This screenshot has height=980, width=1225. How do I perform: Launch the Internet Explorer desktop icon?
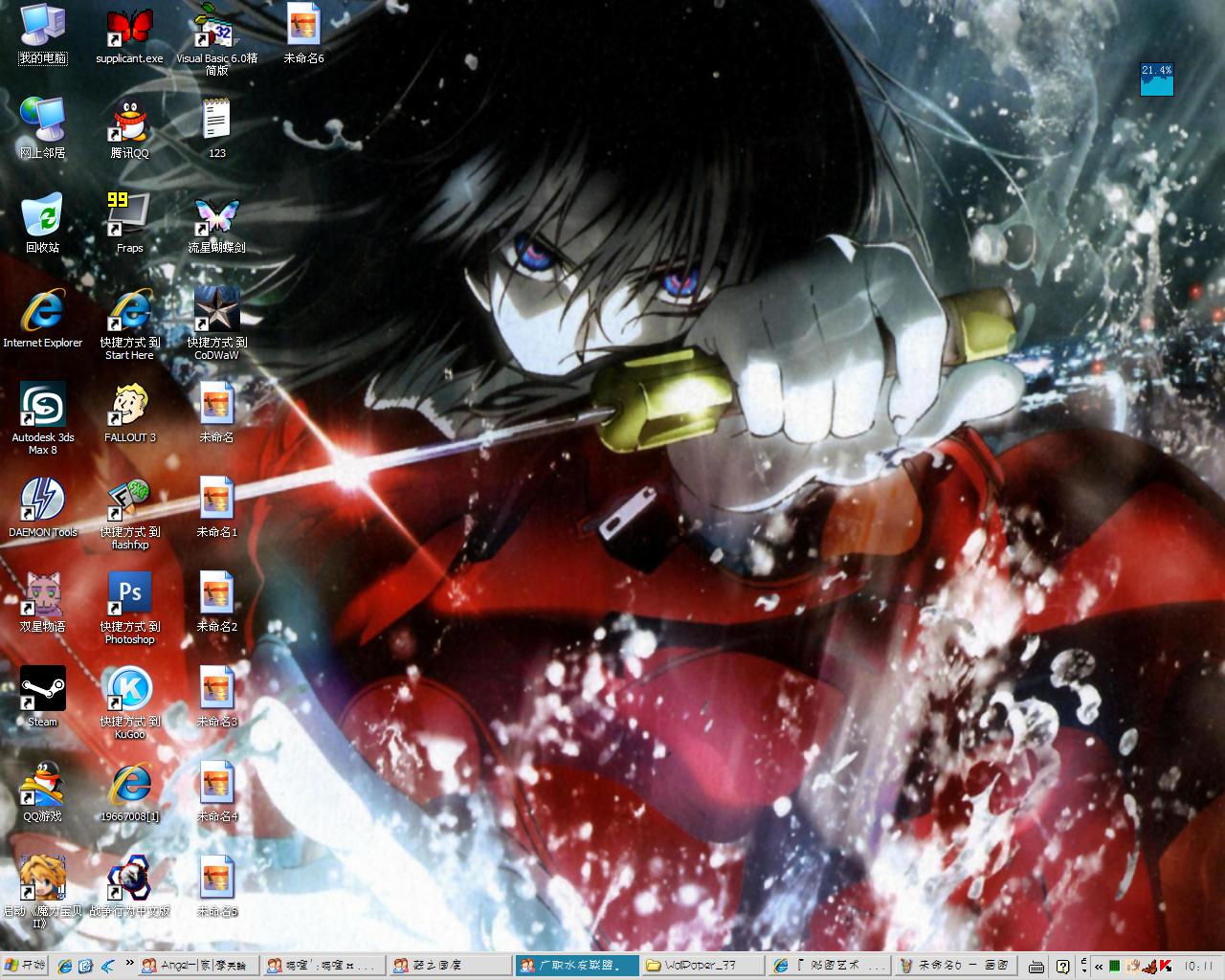[x=42, y=318]
